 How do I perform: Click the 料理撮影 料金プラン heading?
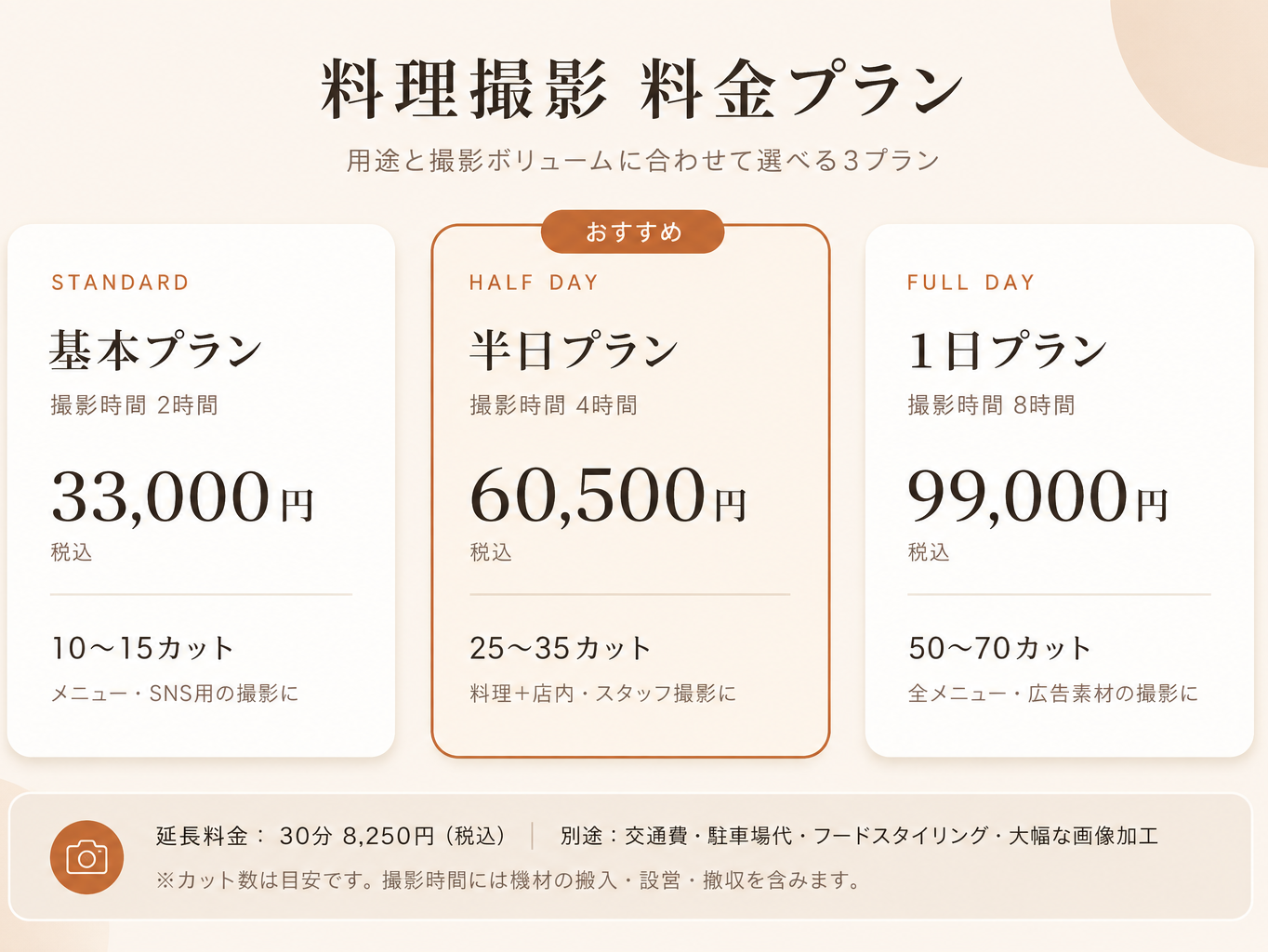(x=642, y=89)
